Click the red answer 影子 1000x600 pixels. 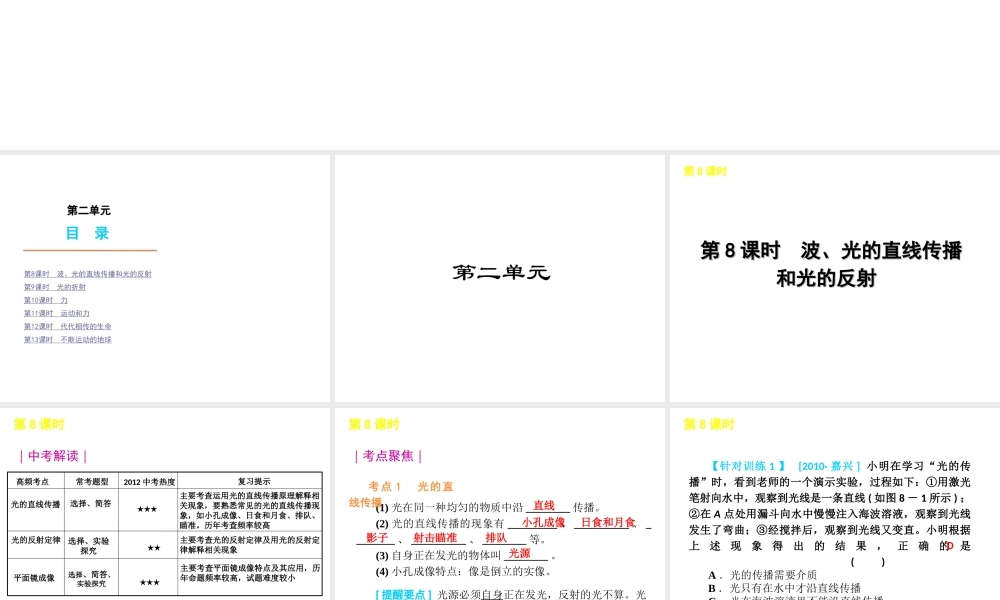click(x=377, y=538)
